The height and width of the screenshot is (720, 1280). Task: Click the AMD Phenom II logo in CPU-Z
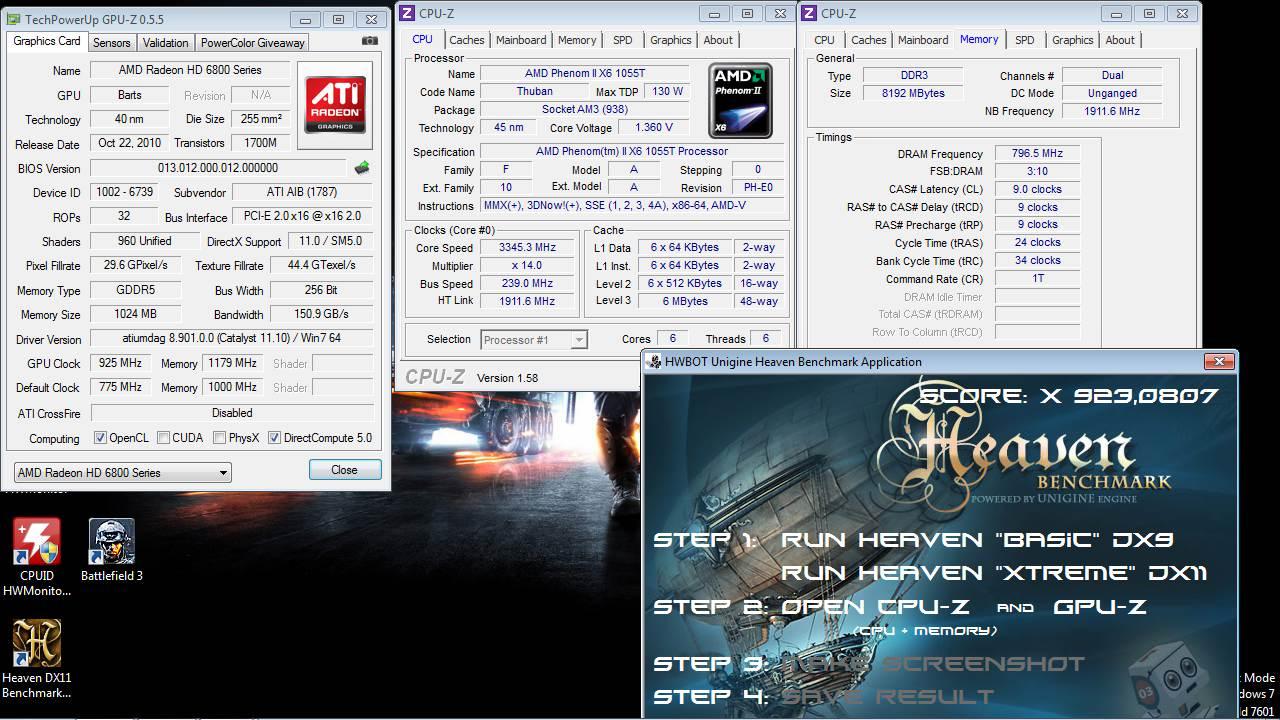point(741,102)
